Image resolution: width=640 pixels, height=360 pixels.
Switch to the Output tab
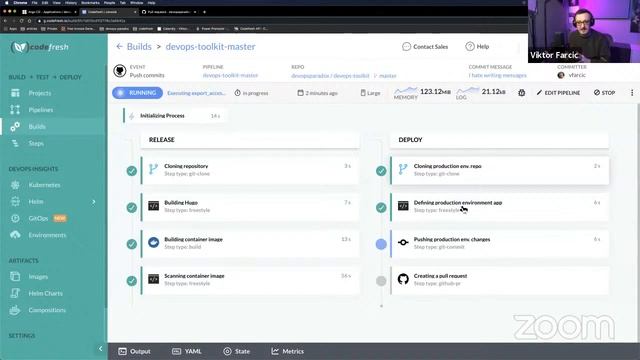click(134, 351)
